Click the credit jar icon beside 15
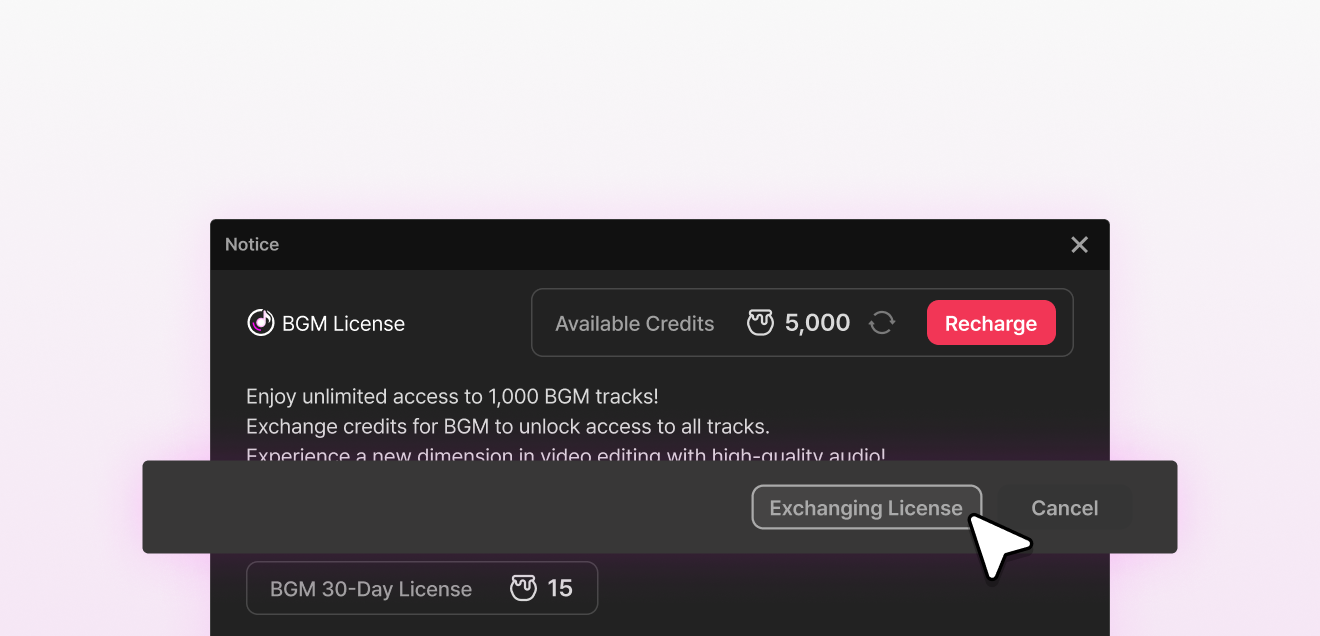The height and width of the screenshot is (636, 1320). (524, 588)
